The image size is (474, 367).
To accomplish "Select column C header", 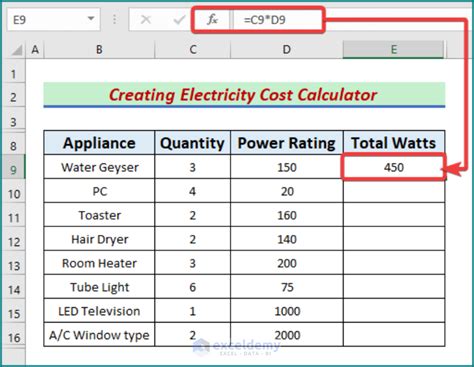I will tap(193, 50).
